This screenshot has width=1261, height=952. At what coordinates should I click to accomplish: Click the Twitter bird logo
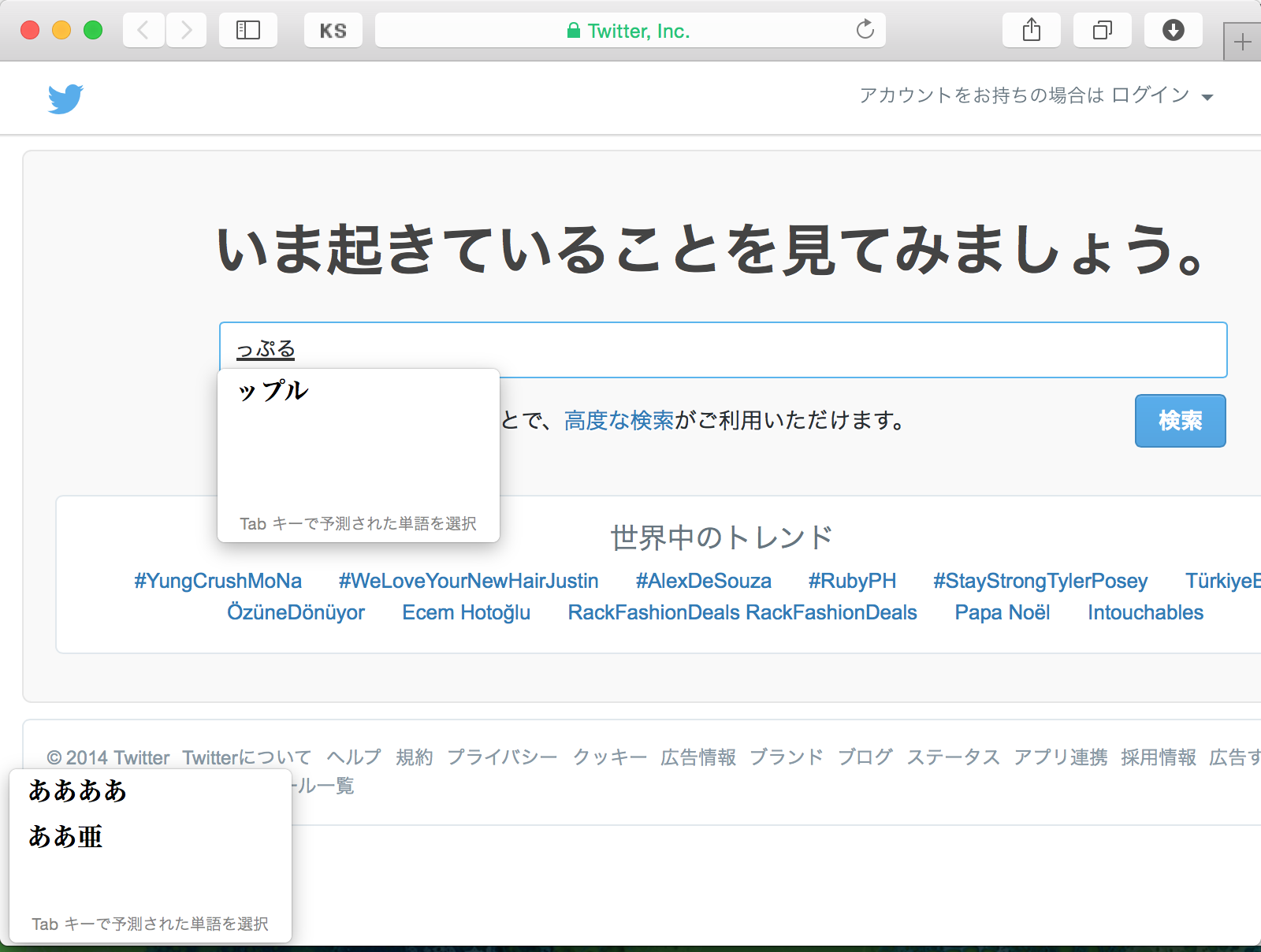pyautogui.click(x=65, y=99)
